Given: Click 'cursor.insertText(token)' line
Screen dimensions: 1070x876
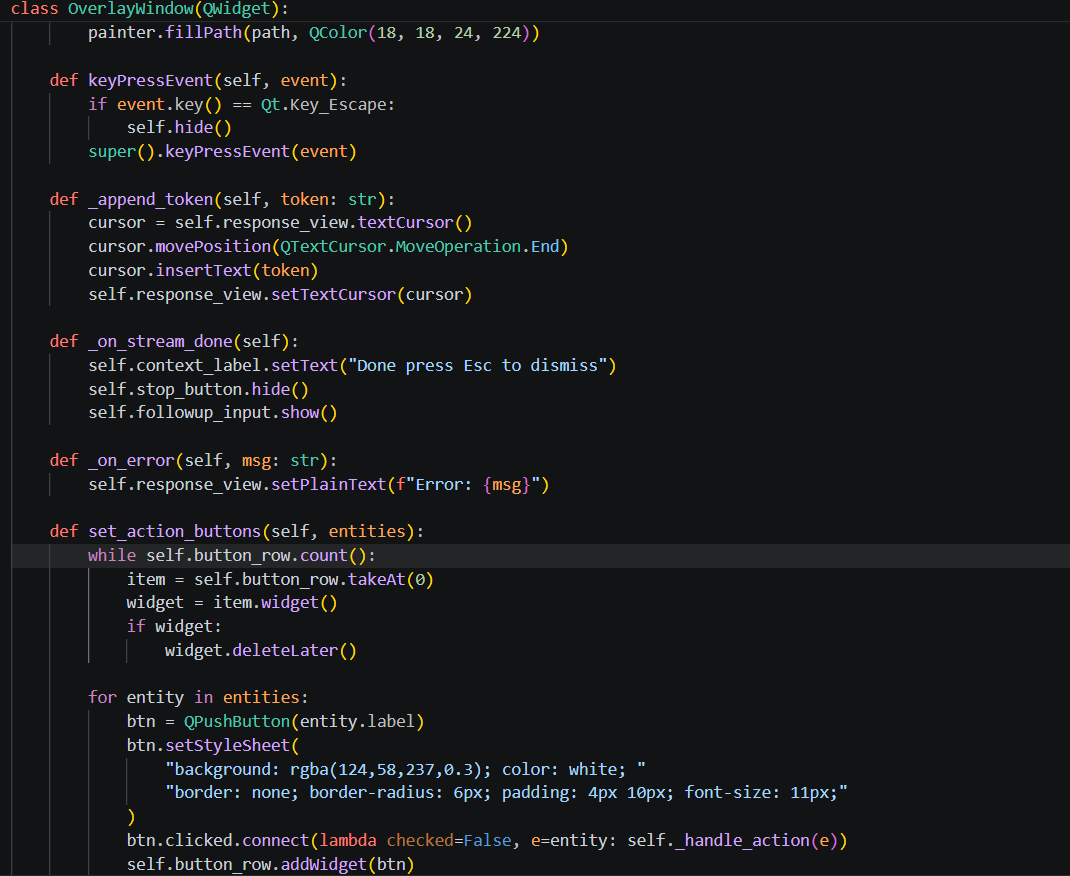Looking at the screenshot, I should coord(203,270).
